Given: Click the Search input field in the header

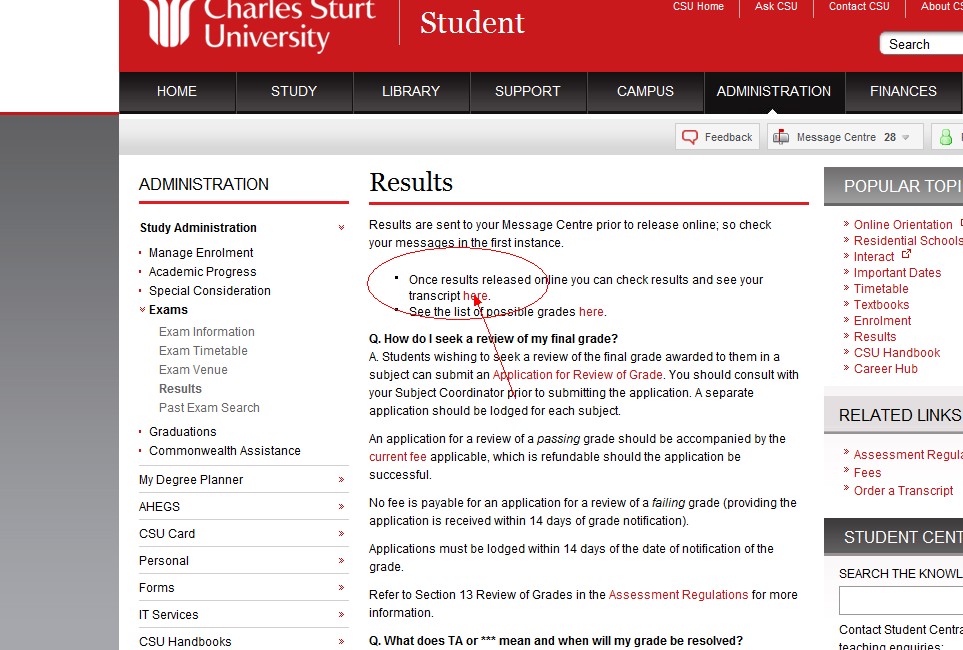Looking at the screenshot, I should 920,44.
